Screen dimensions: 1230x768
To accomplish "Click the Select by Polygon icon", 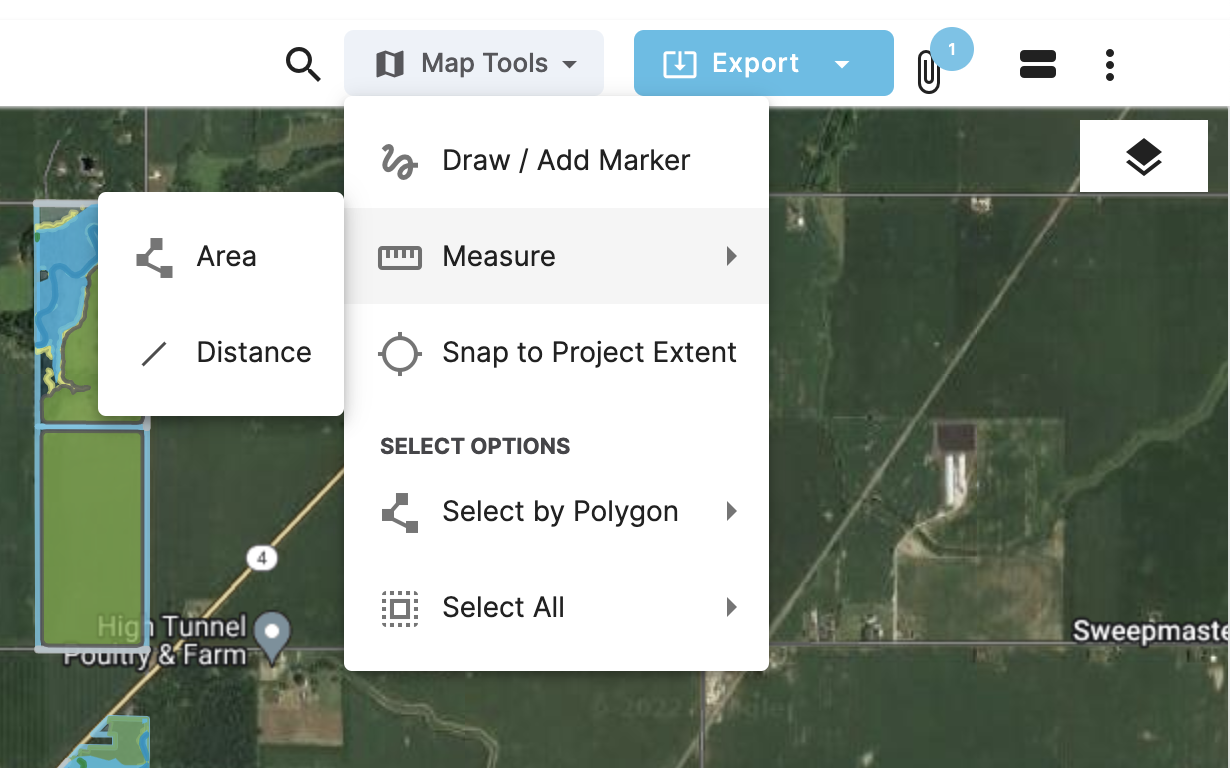I will tap(399, 511).
